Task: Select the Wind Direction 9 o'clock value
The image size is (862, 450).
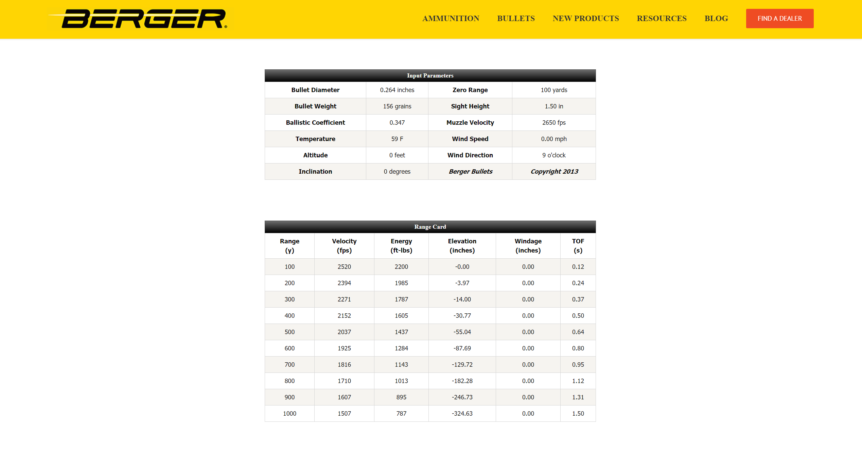Action: click(553, 155)
